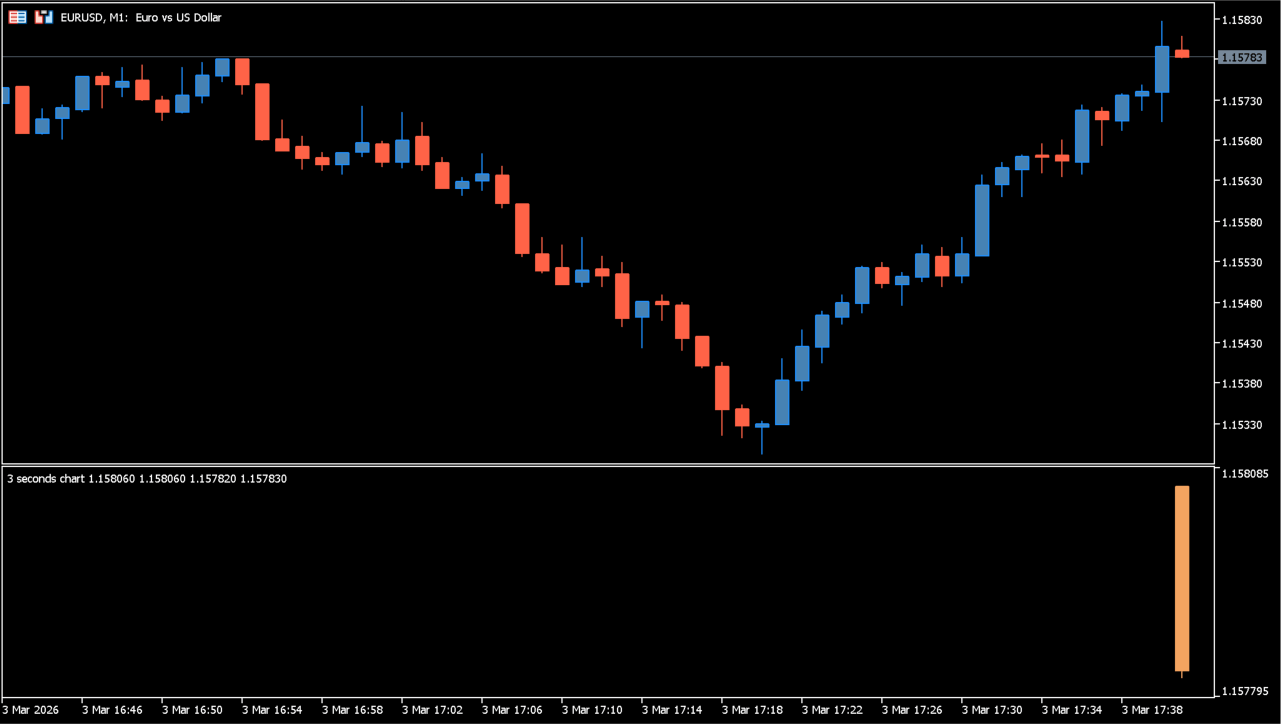Select the 3 Mar 17:18 time label

755,710
